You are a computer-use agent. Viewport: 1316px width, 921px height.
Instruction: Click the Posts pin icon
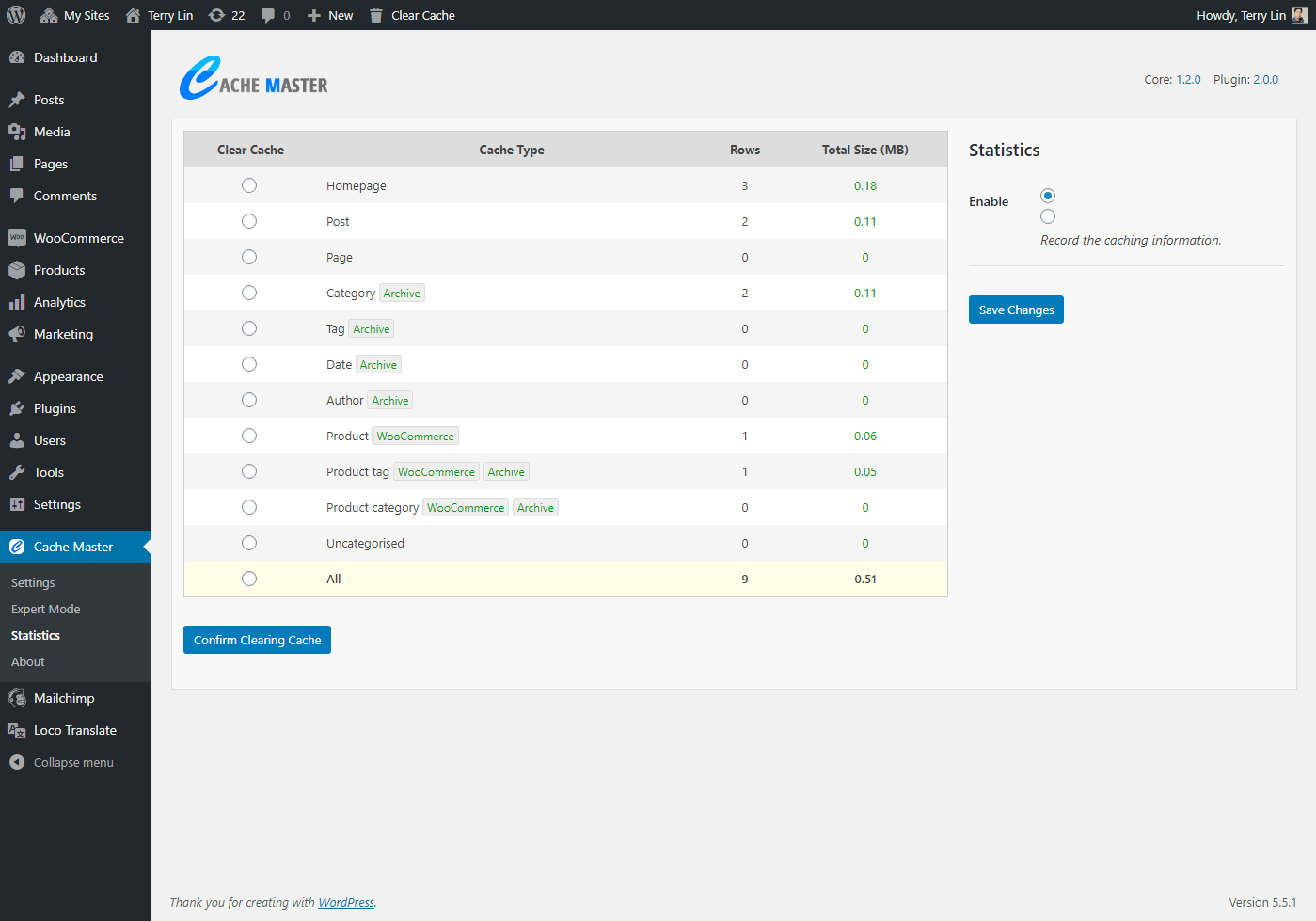click(x=17, y=100)
